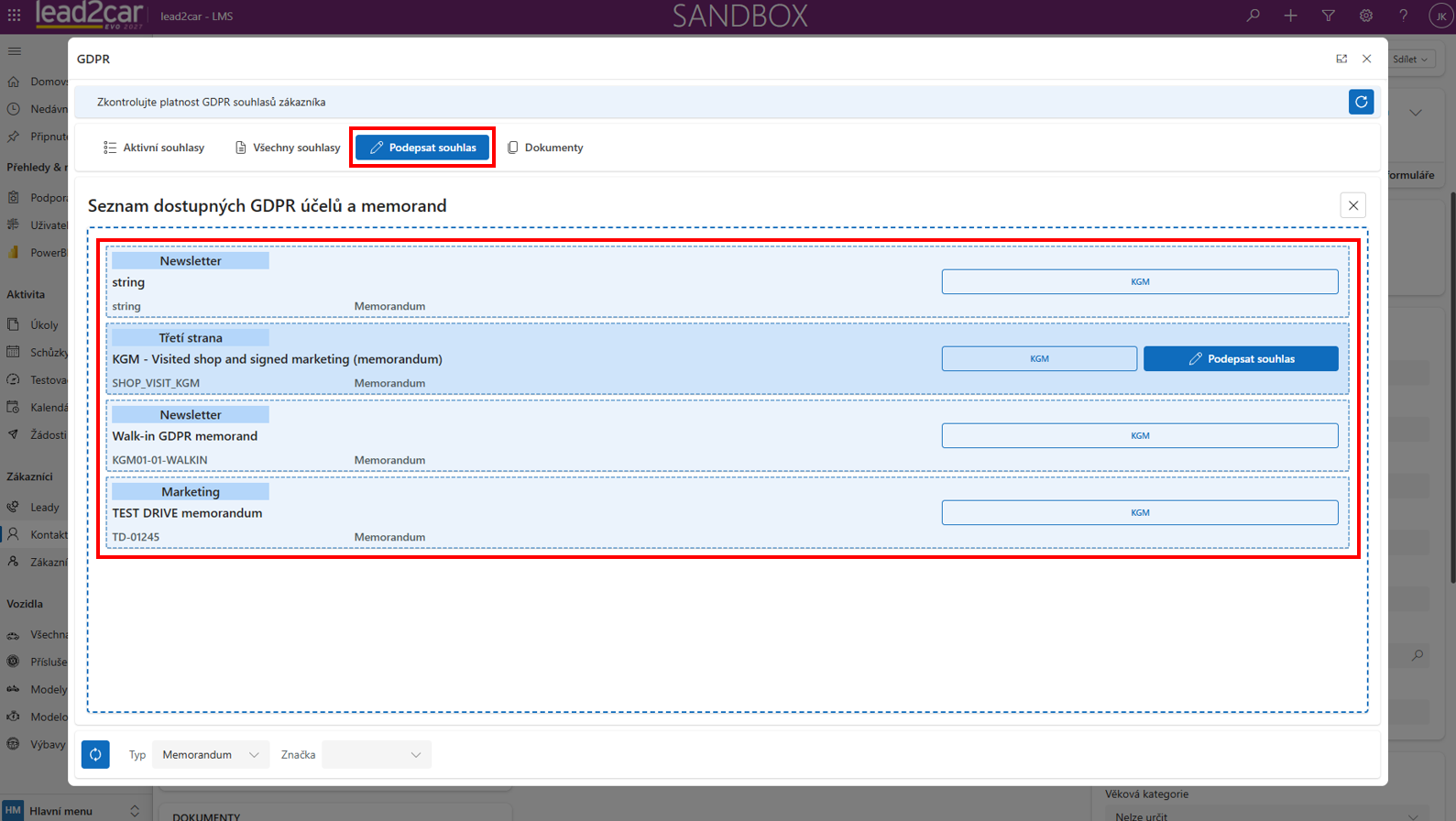Select the Walk-in GDPR memorand title
1456x821 pixels.
(x=184, y=436)
